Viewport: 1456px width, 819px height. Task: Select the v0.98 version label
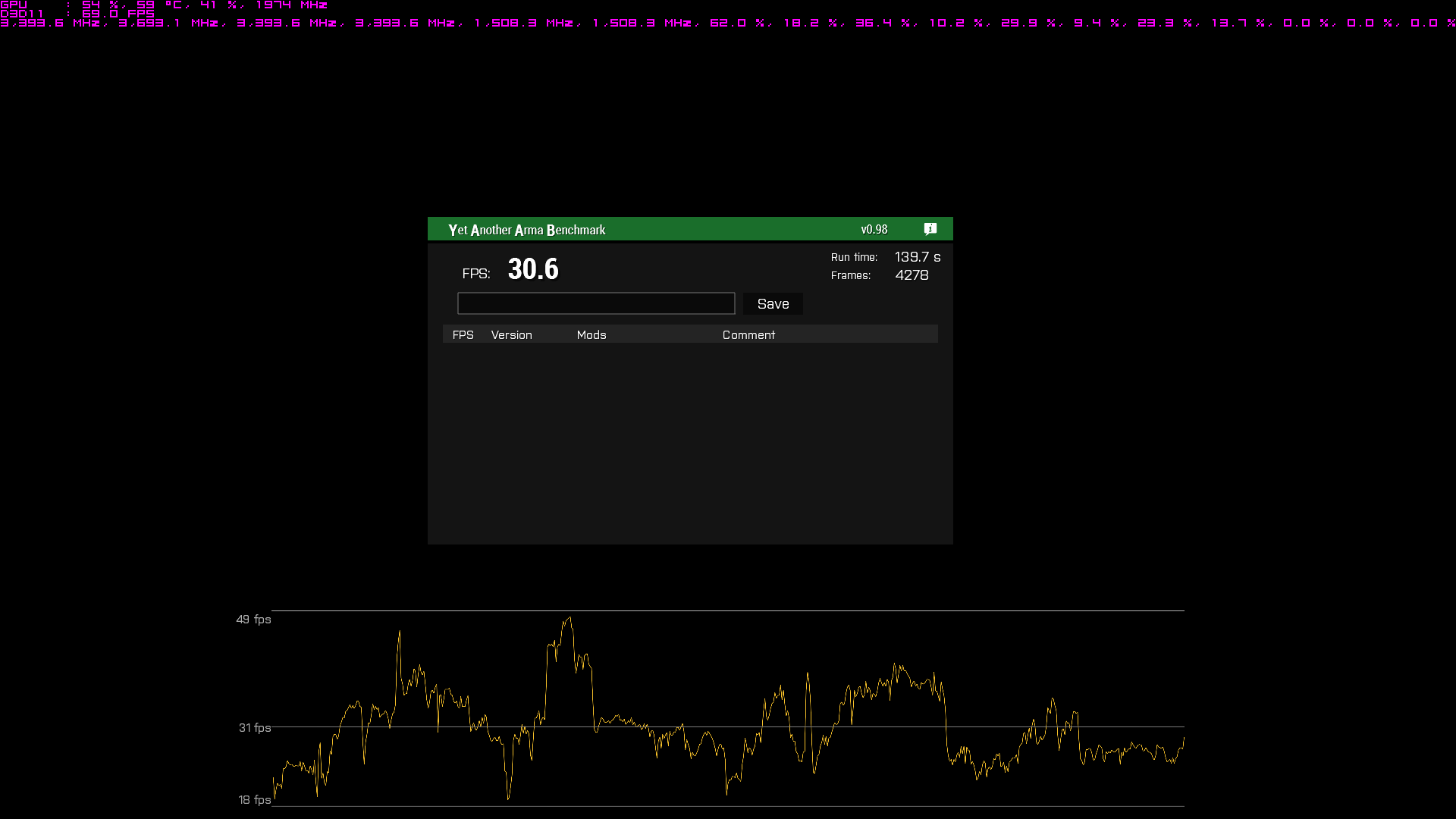coord(874,230)
